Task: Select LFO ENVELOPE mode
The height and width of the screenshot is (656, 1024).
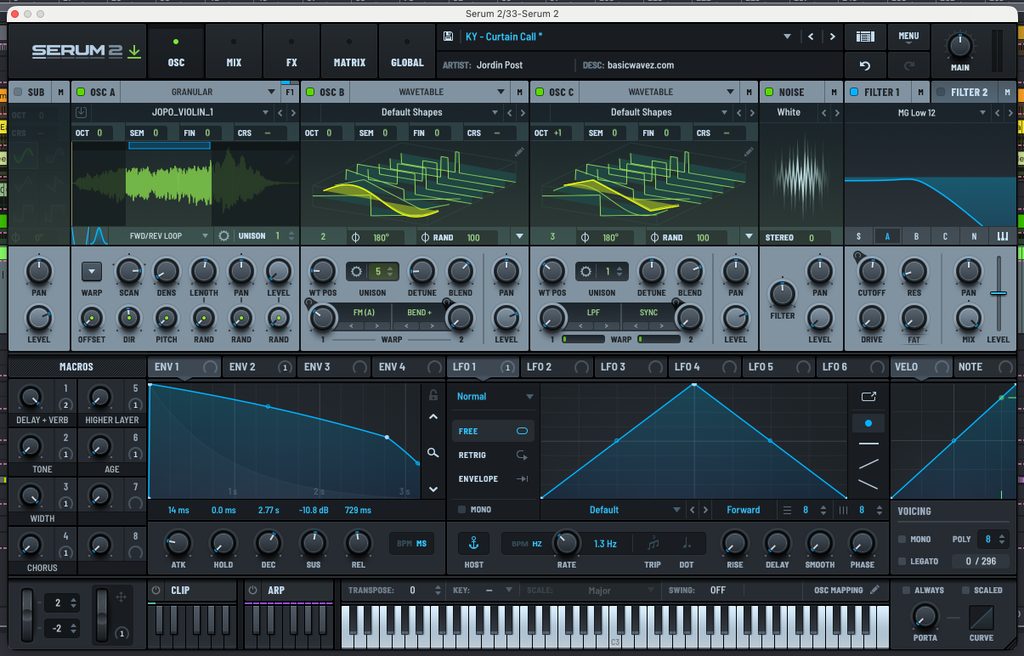Action: click(492, 479)
